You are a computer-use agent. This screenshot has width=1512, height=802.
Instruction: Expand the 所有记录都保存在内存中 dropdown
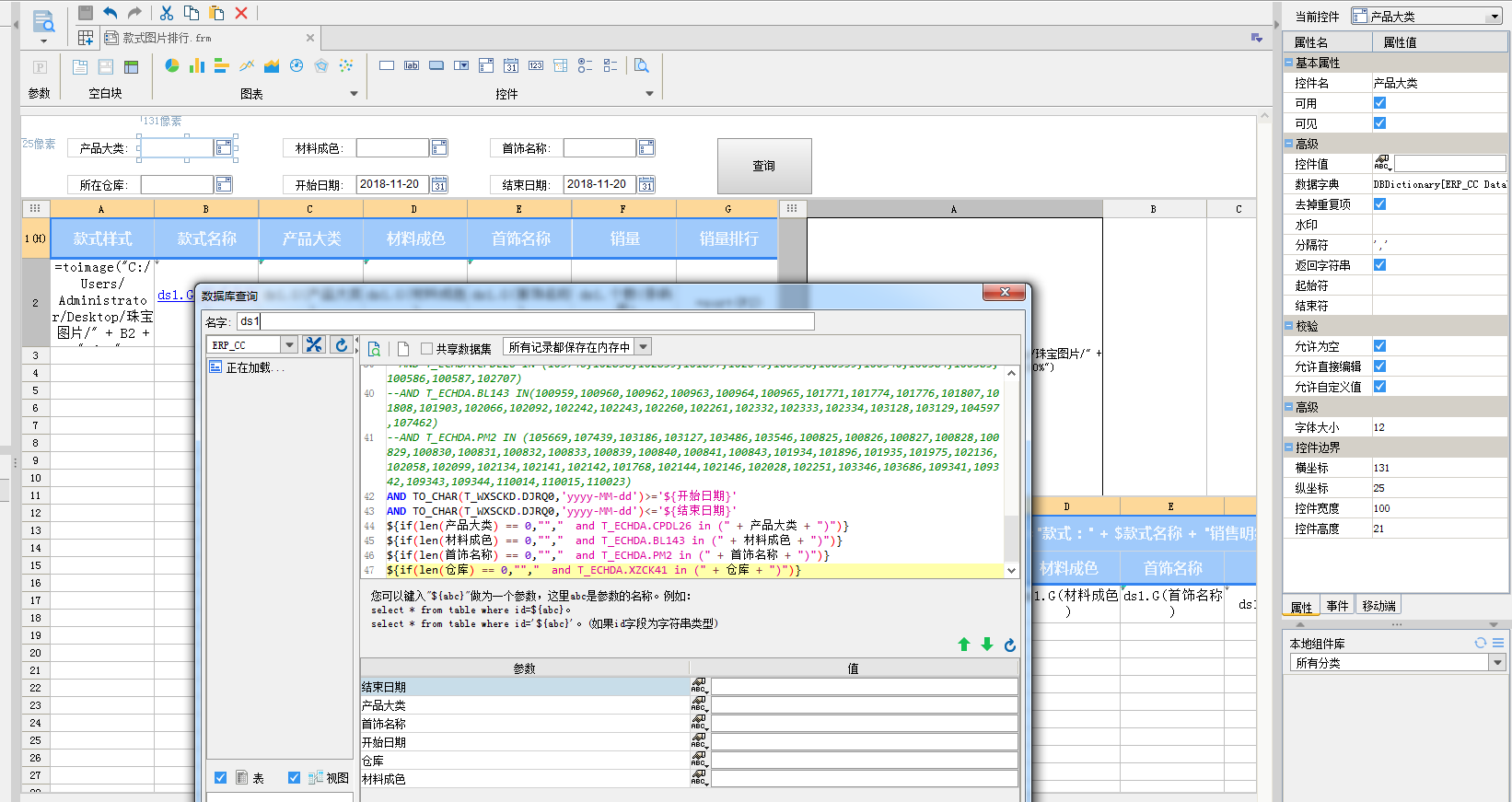coord(644,347)
